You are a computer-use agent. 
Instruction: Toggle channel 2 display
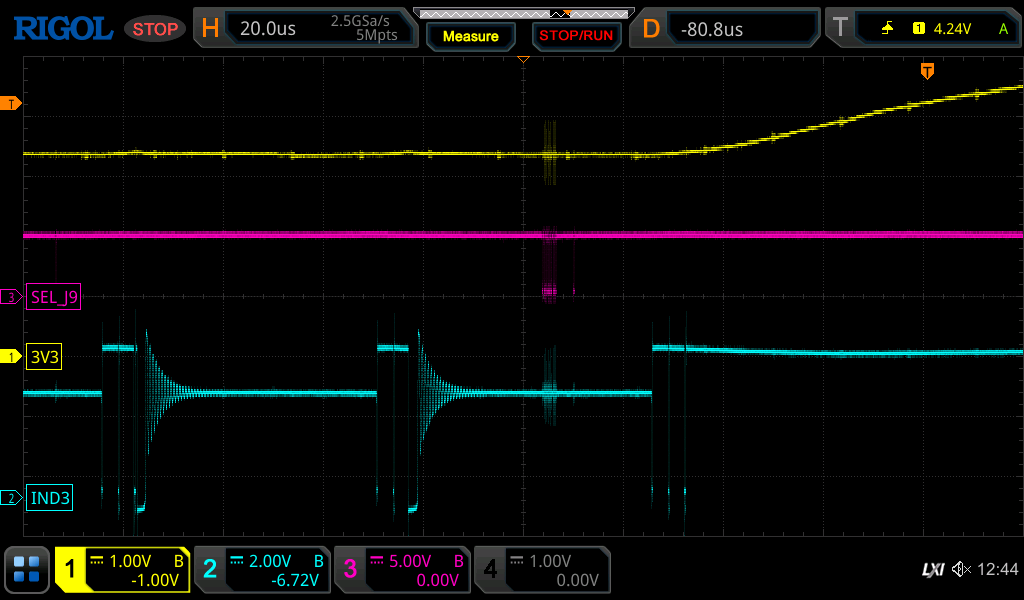[x=263, y=570]
